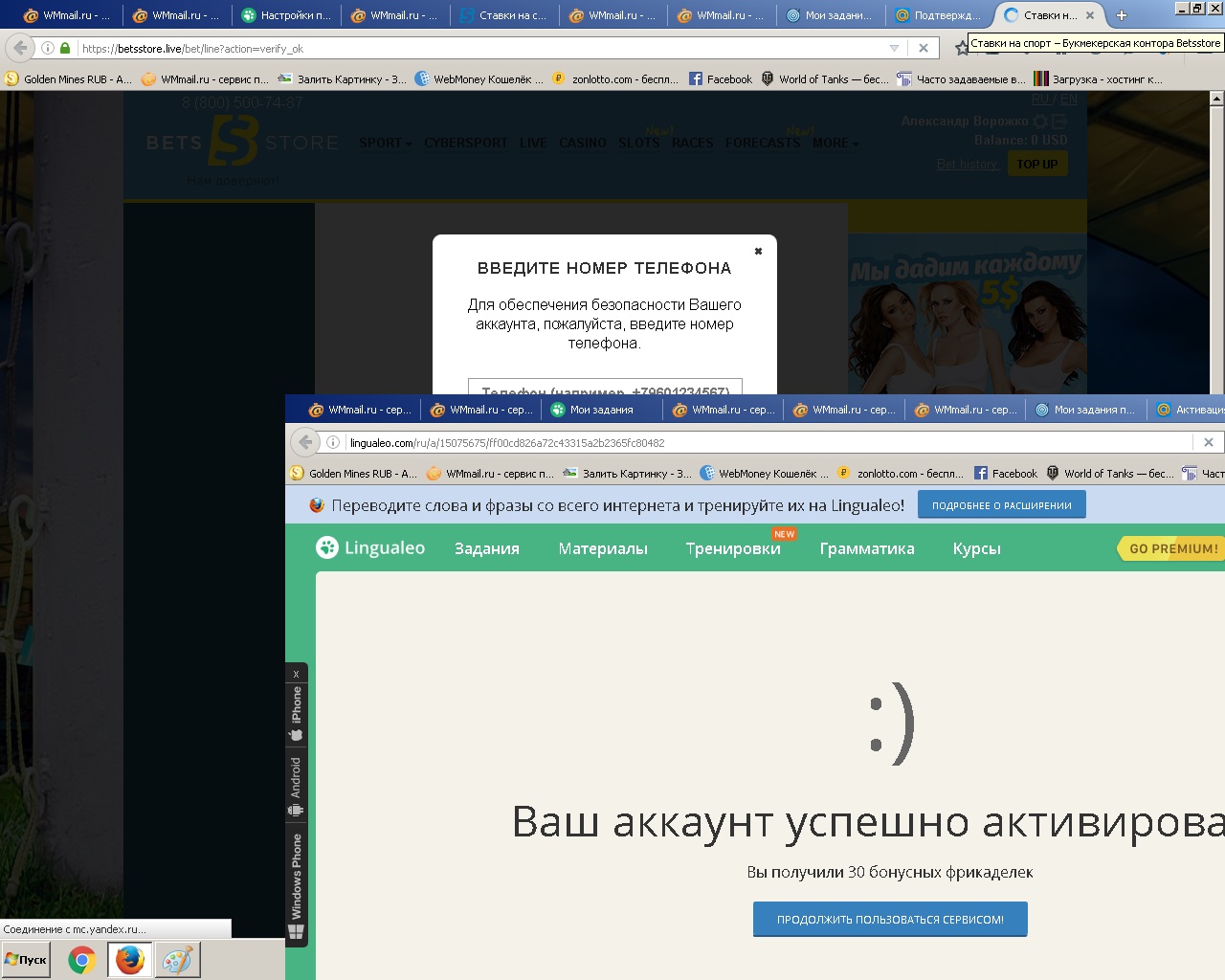Image resolution: width=1225 pixels, height=980 pixels.
Task: Open Грамматика in the Lingualeo menu
Action: (867, 548)
